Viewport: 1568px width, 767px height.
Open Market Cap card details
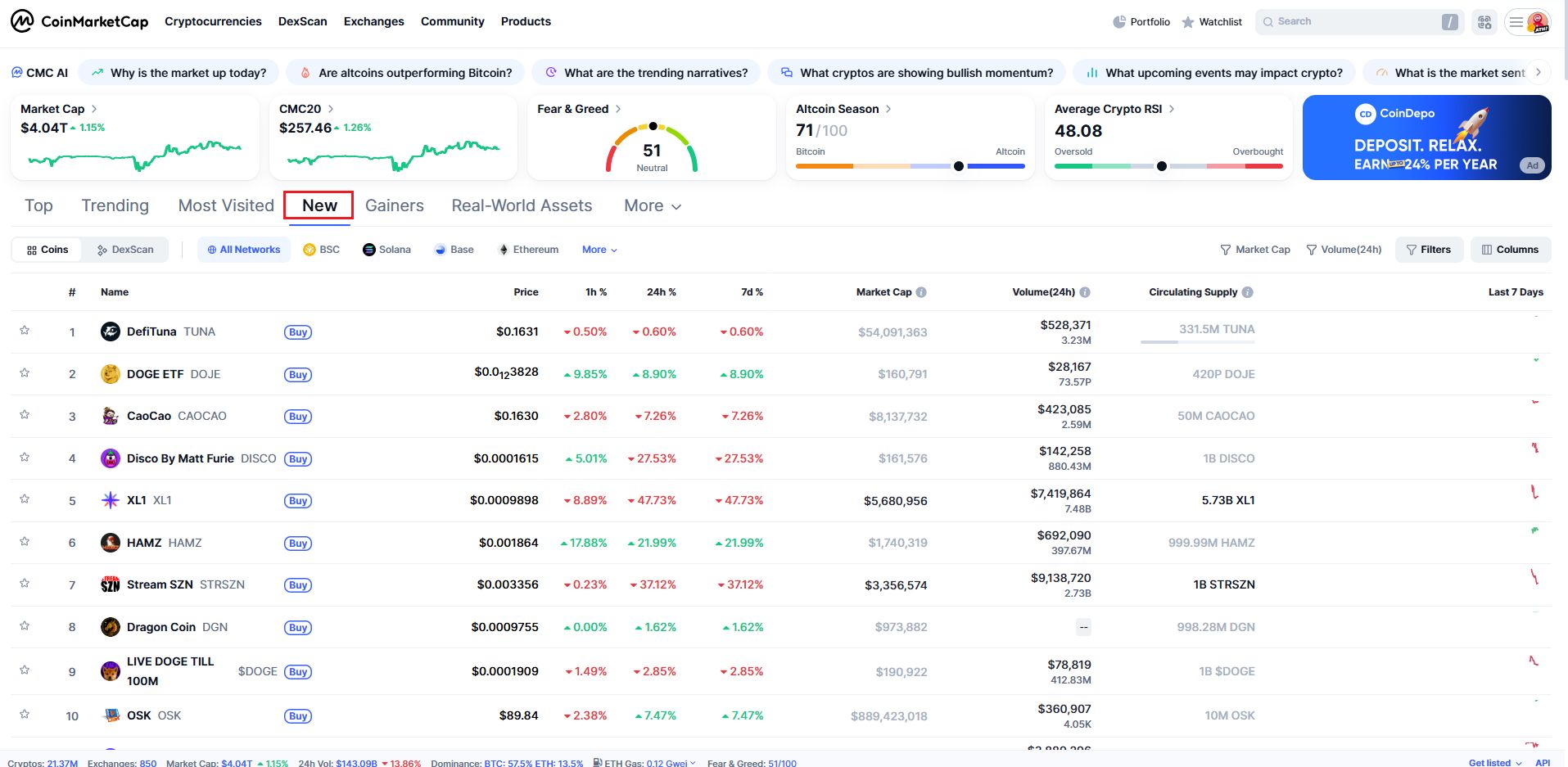(59, 109)
